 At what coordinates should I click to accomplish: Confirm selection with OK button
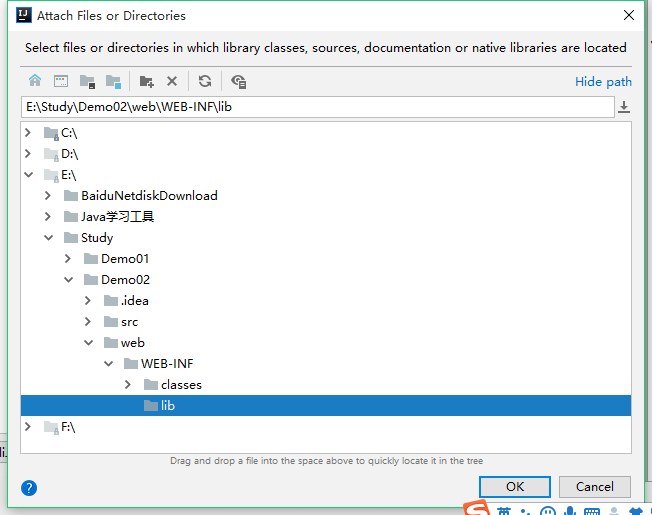[x=515, y=487]
